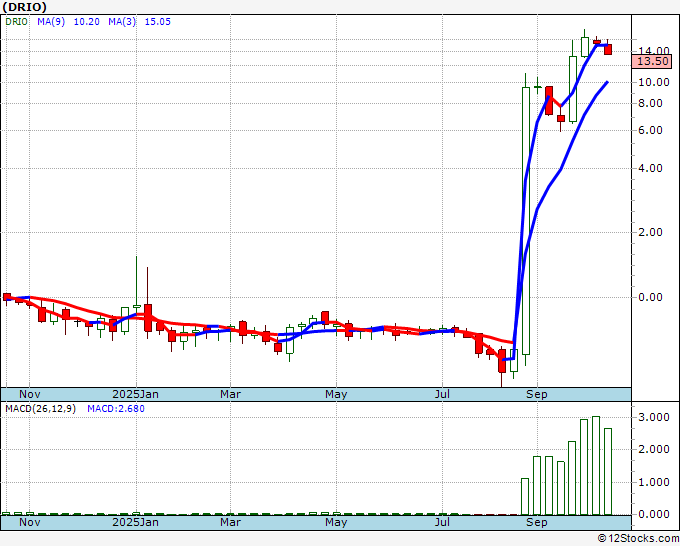The width and height of the screenshot is (680, 546).
Task: Click the Mar label on MACD time axis
Action: tap(230, 522)
